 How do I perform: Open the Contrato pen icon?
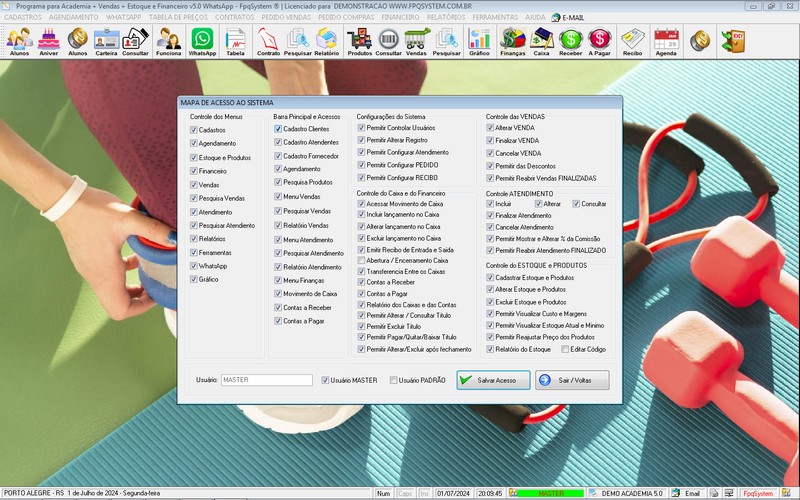point(268,41)
